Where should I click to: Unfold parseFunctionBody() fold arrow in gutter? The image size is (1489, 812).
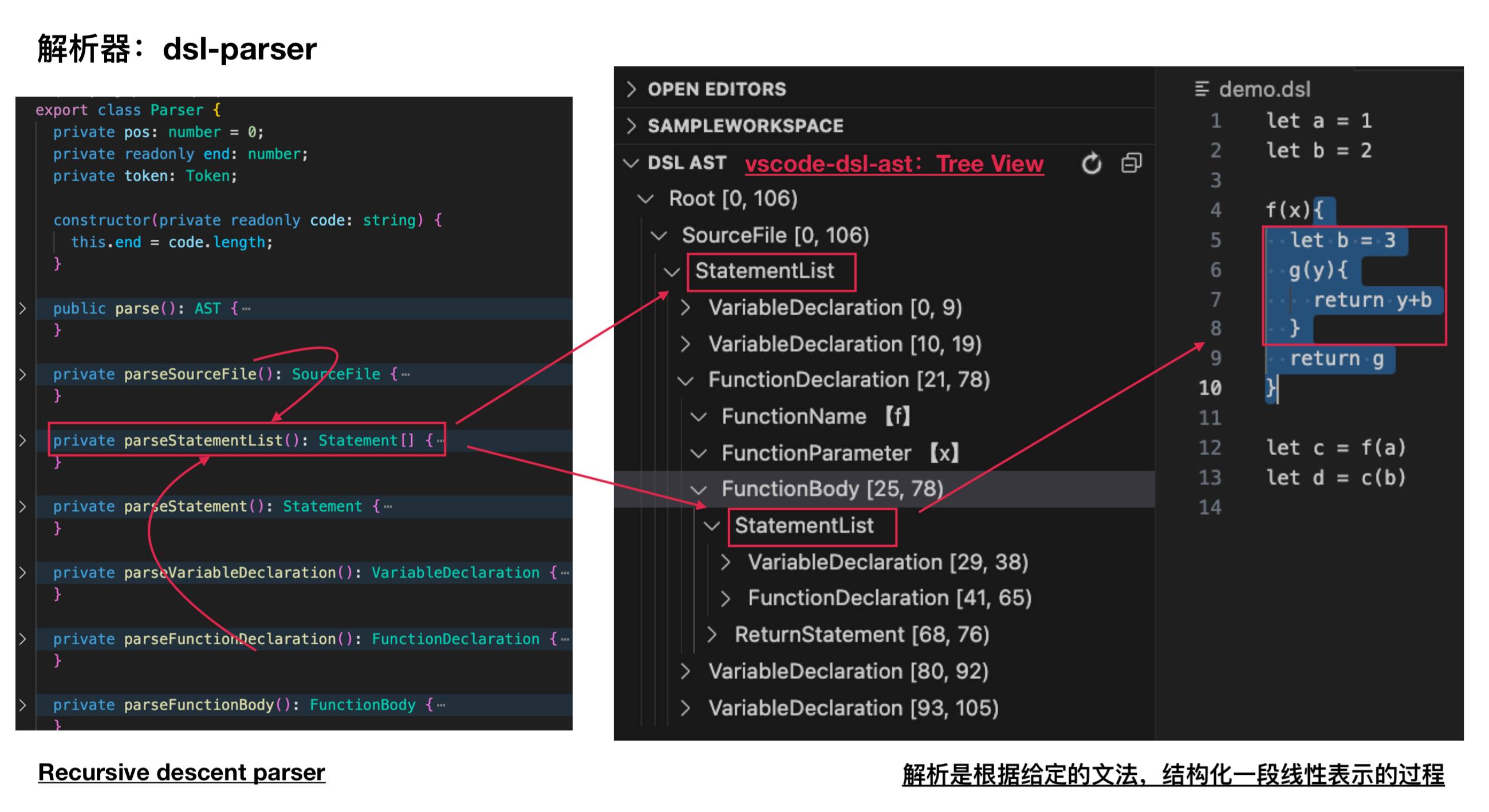tap(22, 704)
